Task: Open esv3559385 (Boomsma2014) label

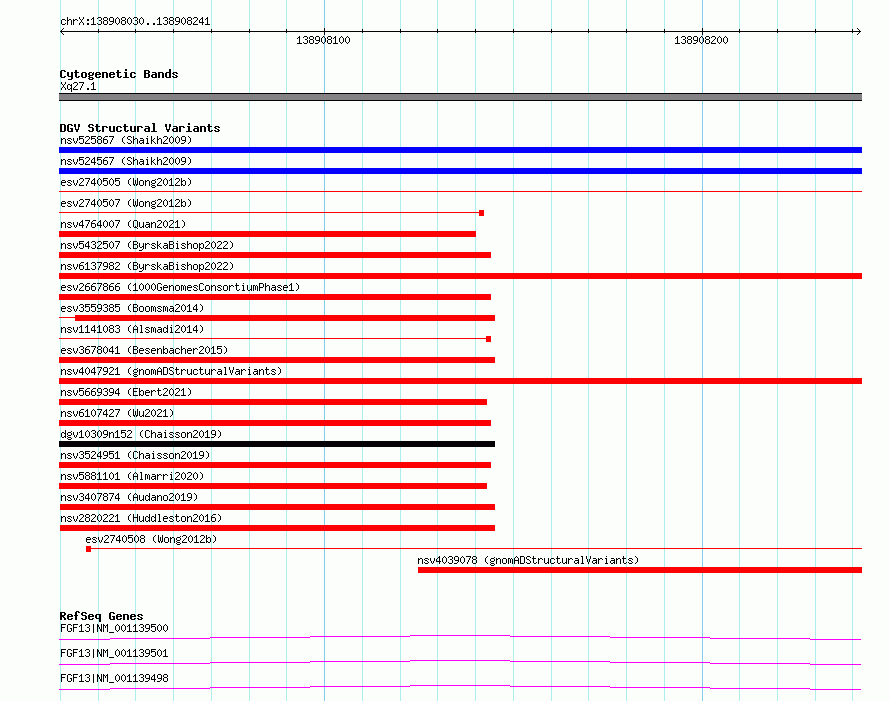Action: pos(132,308)
